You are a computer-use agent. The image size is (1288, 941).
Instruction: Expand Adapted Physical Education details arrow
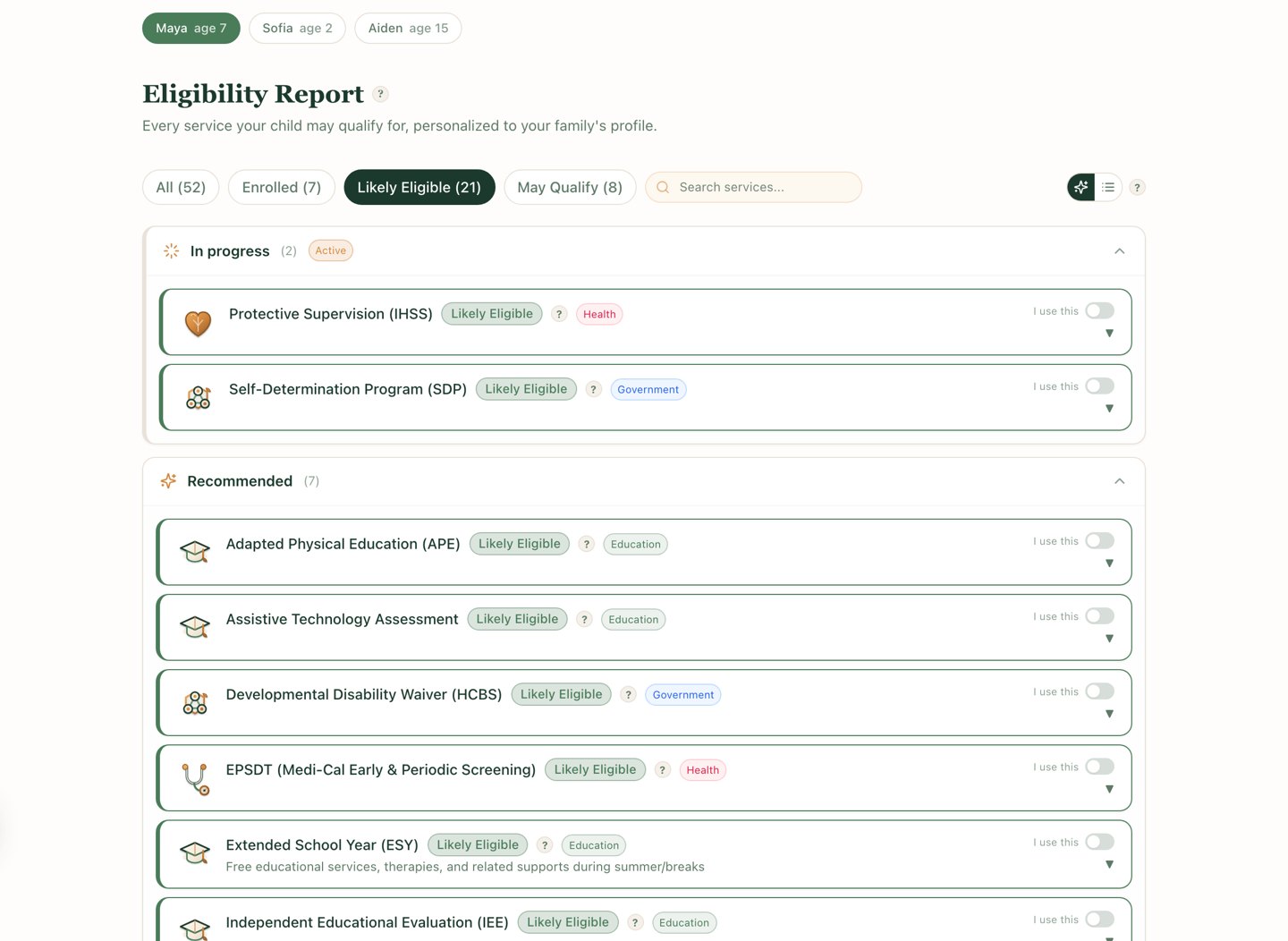1109,564
